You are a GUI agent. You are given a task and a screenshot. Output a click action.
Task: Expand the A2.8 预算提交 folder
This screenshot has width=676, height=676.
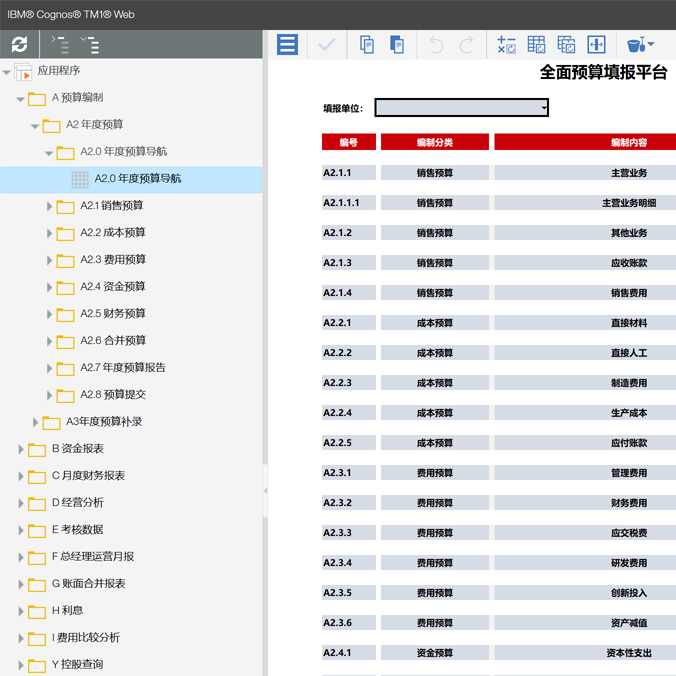coord(49,396)
